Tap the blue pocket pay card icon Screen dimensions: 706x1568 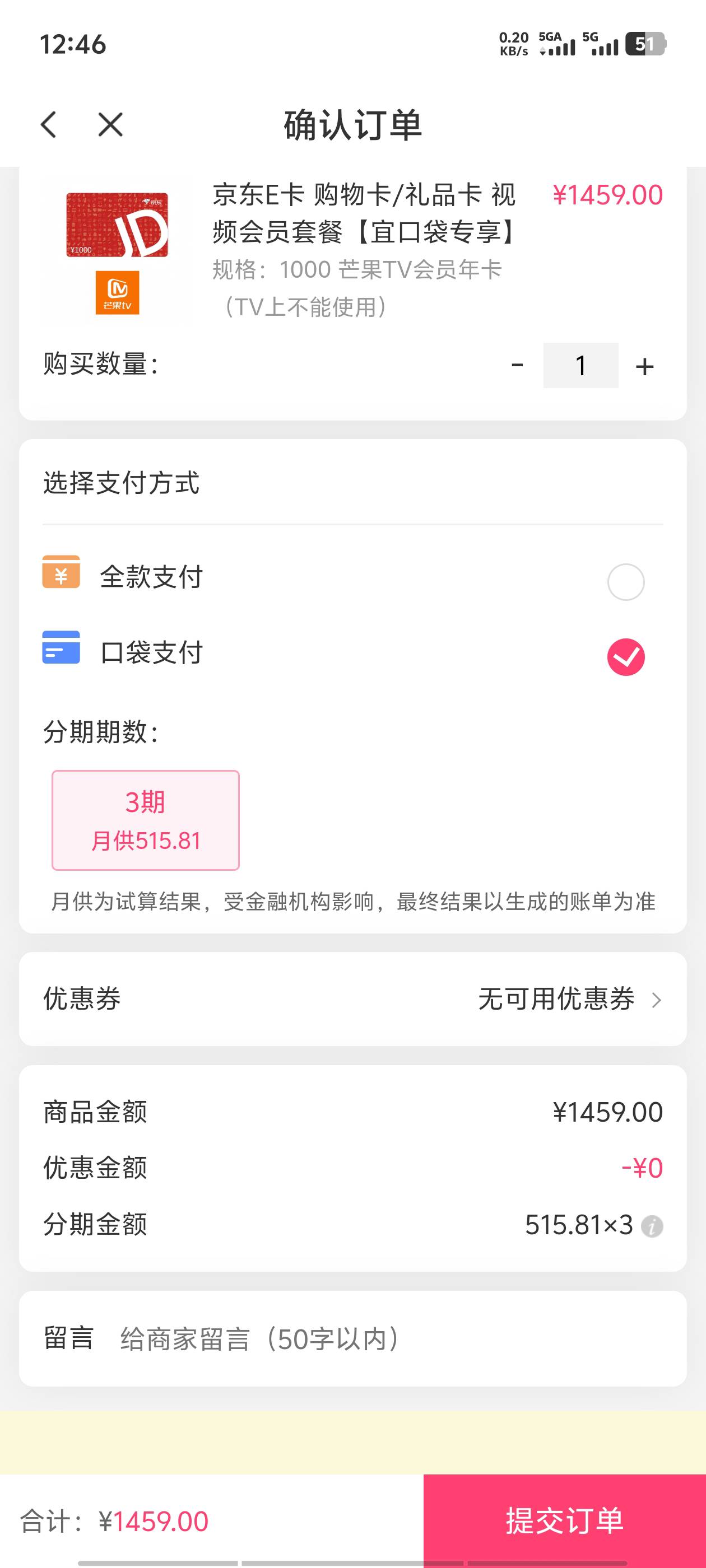tap(61, 648)
